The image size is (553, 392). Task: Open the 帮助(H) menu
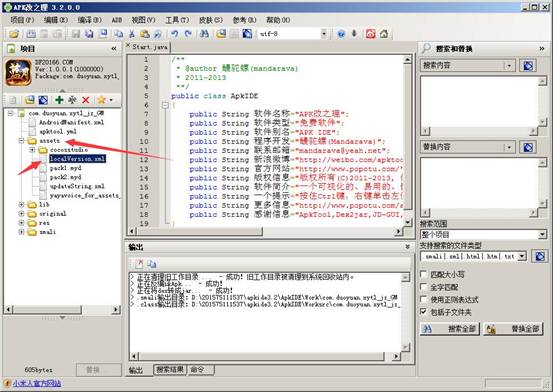[278, 20]
